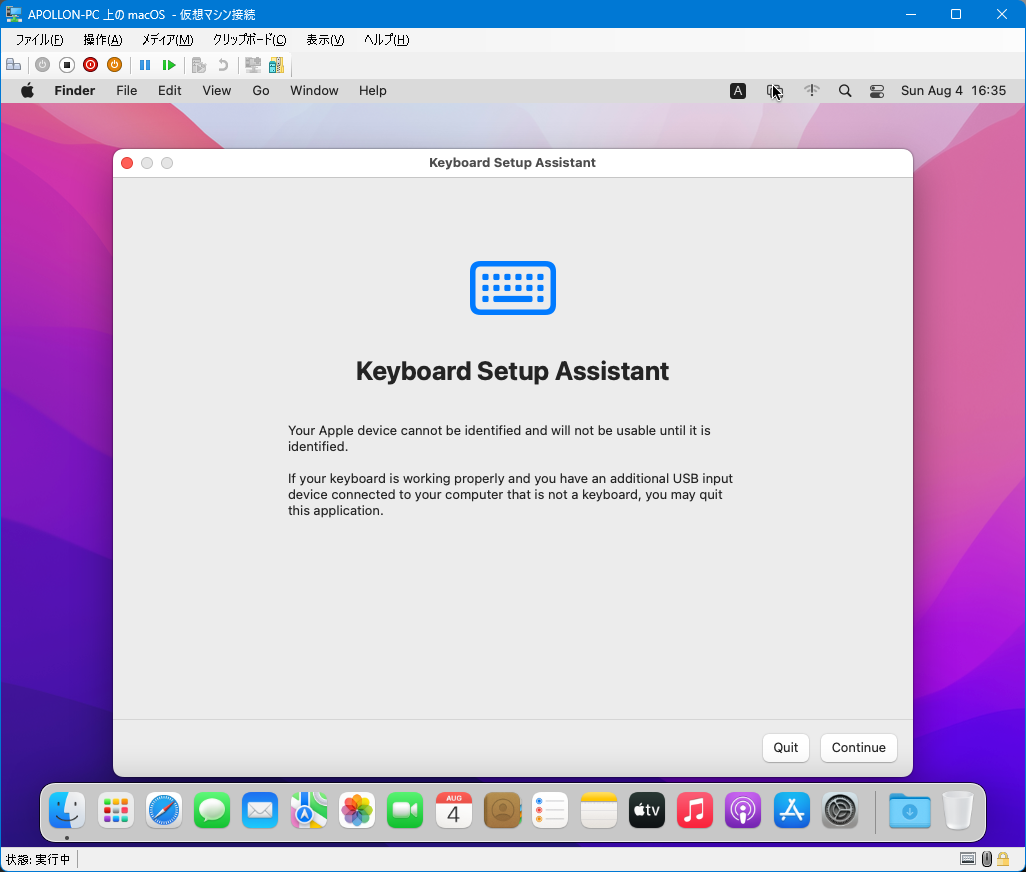Click the large blue keyboard graphic
The width and height of the screenshot is (1026, 872).
click(512, 288)
